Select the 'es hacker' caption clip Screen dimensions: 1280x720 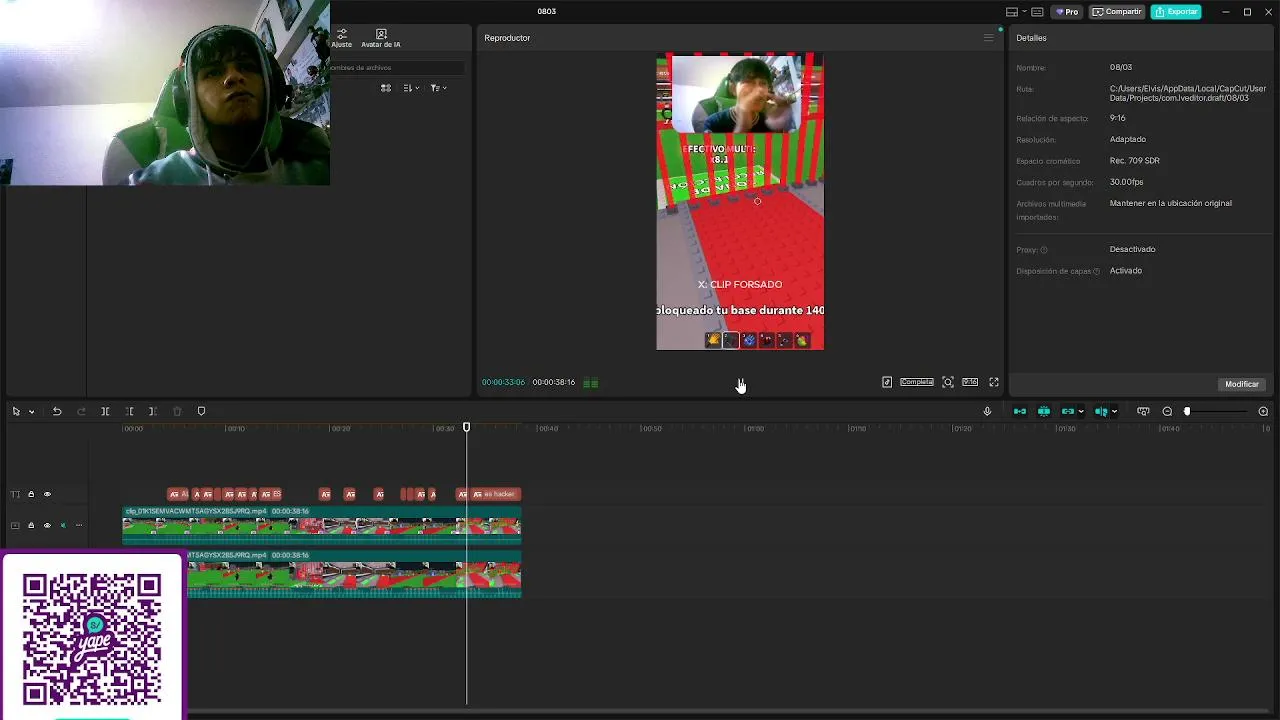[x=495, y=494]
